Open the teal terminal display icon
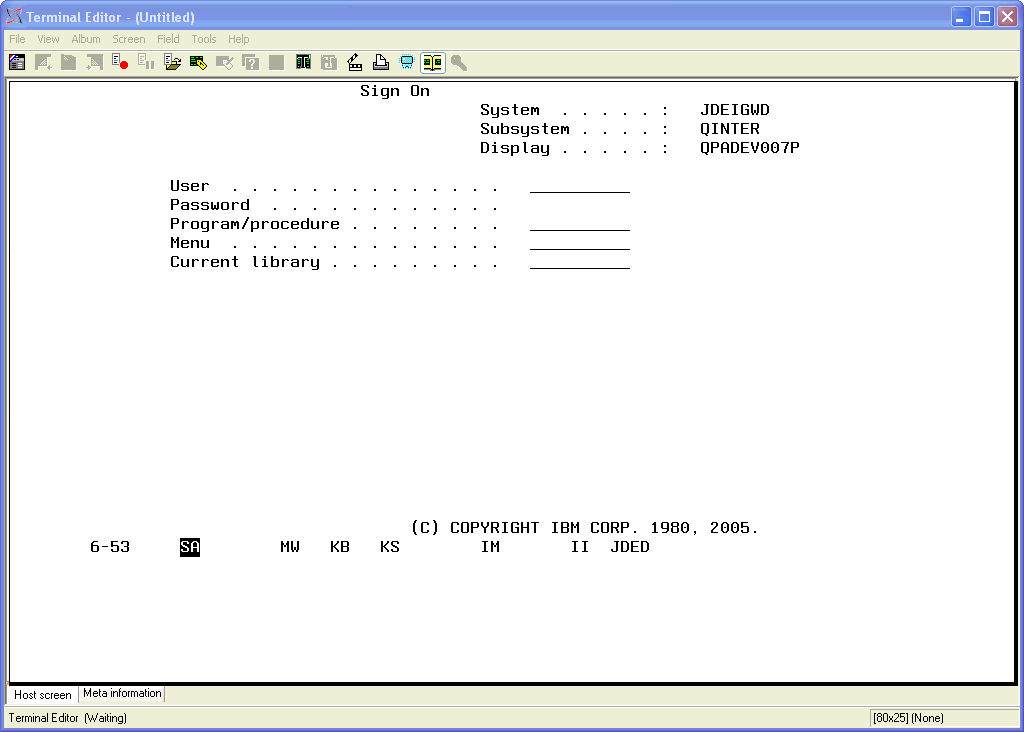The height and width of the screenshot is (732, 1024). [406, 62]
